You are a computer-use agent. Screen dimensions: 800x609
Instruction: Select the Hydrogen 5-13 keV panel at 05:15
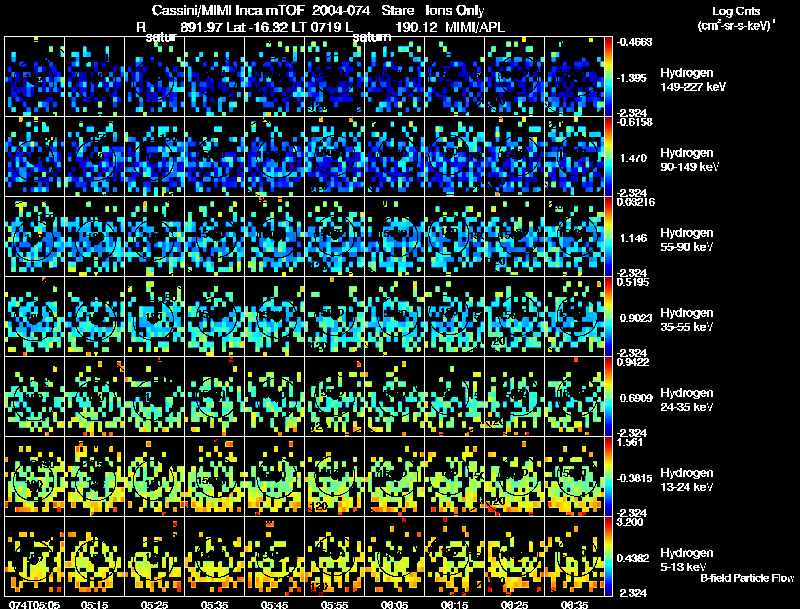(x=94, y=556)
